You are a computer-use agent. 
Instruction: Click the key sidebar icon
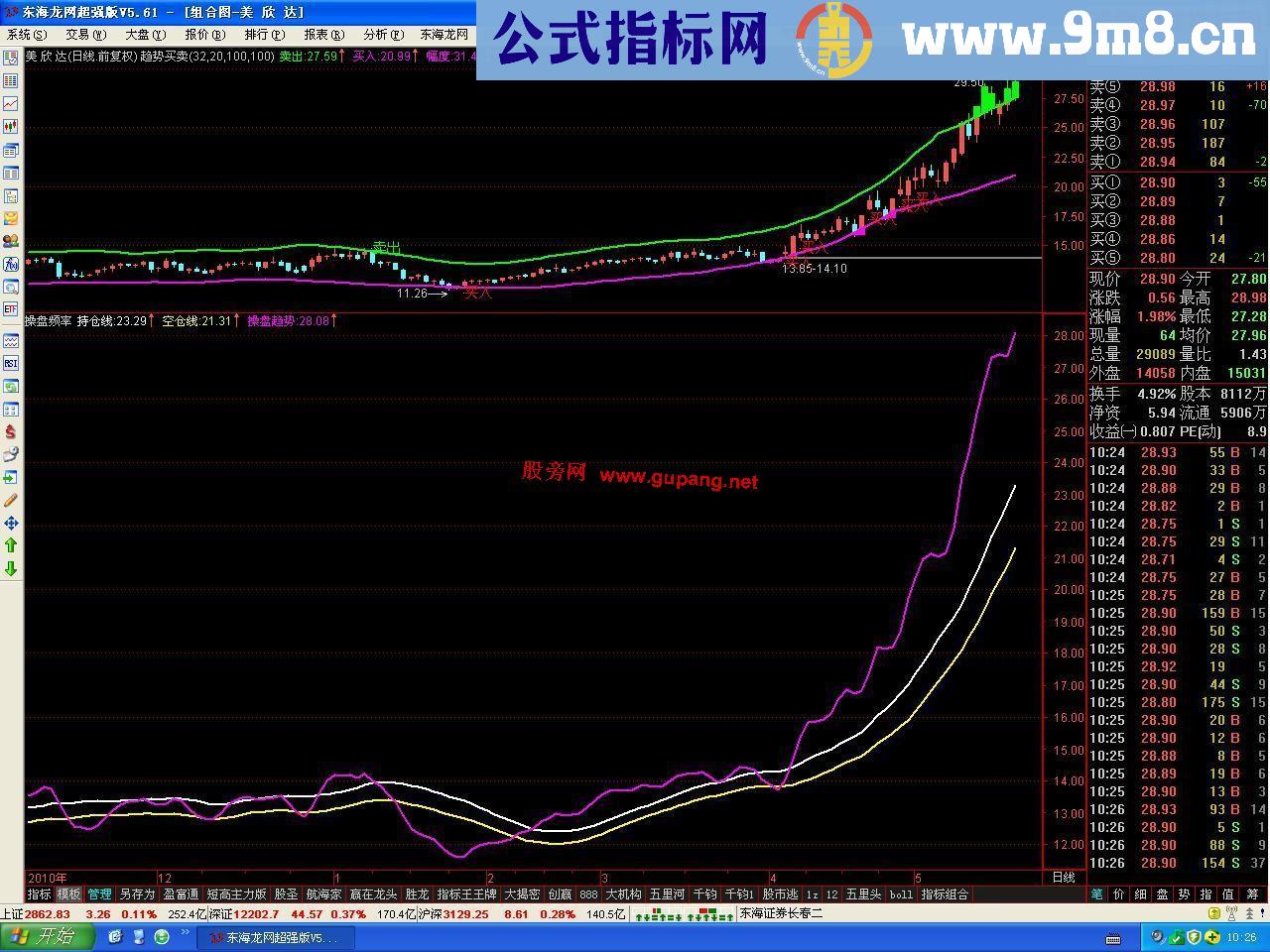(x=11, y=455)
